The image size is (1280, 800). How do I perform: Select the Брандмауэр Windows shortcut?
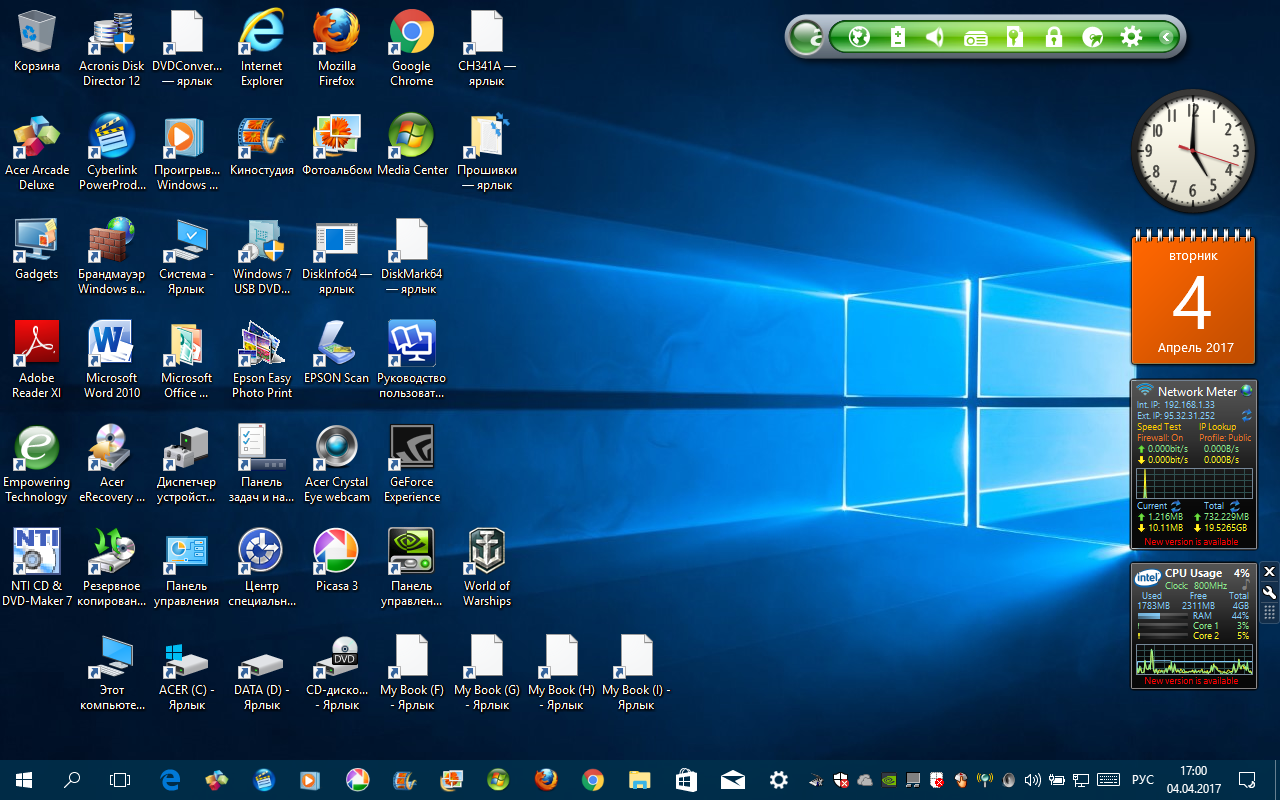coord(112,257)
